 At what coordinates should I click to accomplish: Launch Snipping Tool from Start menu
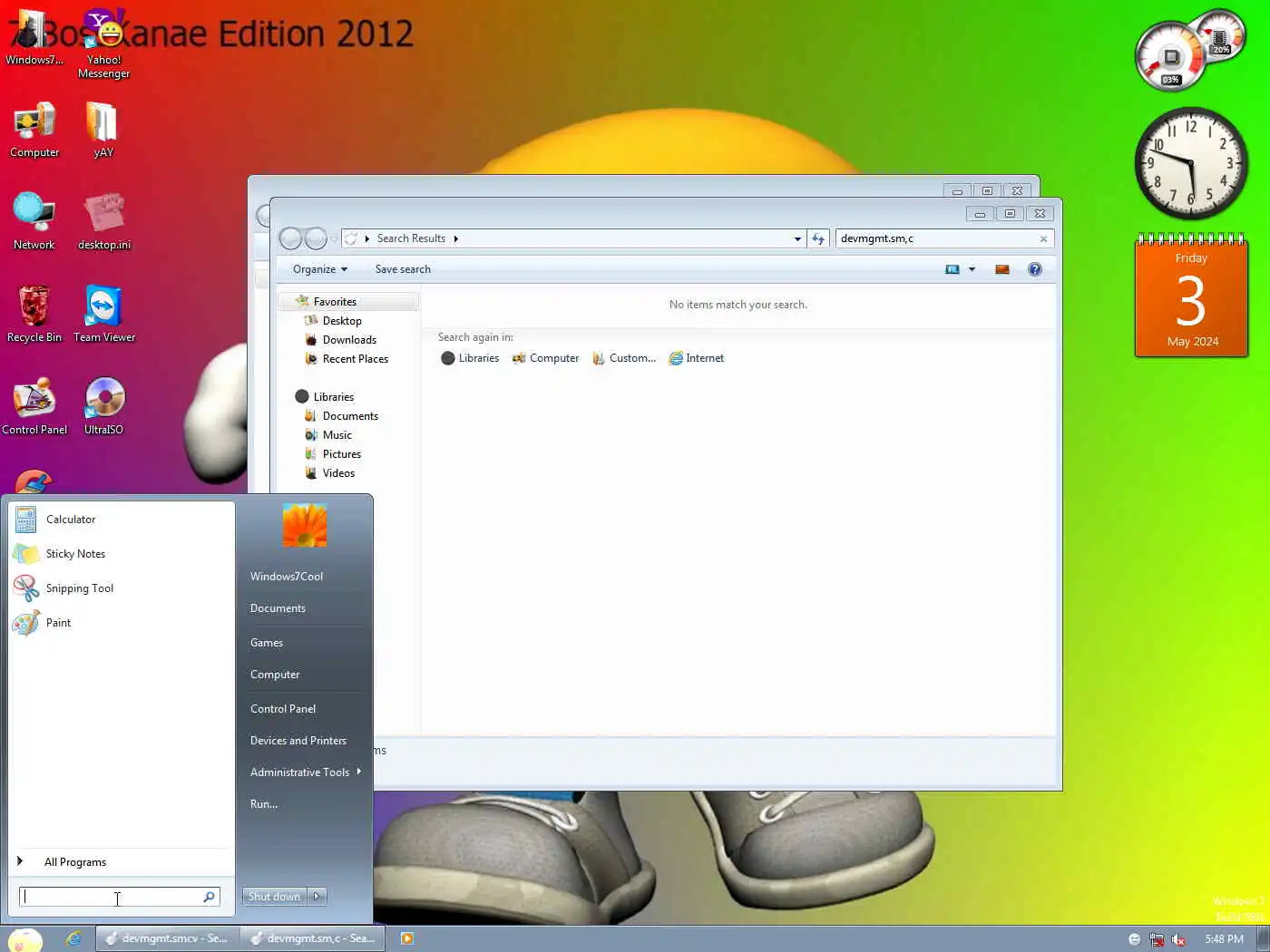pyautogui.click(x=122, y=588)
